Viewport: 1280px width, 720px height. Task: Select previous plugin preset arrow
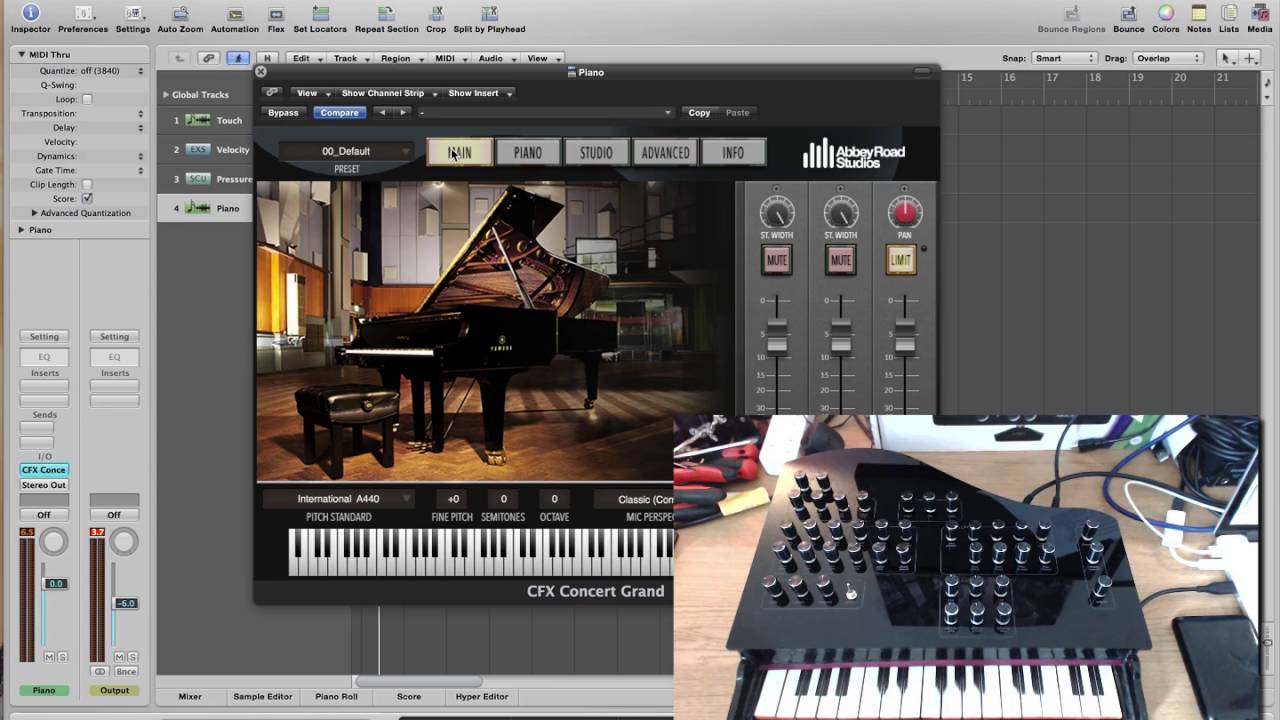pyautogui.click(x=382, y=113)
